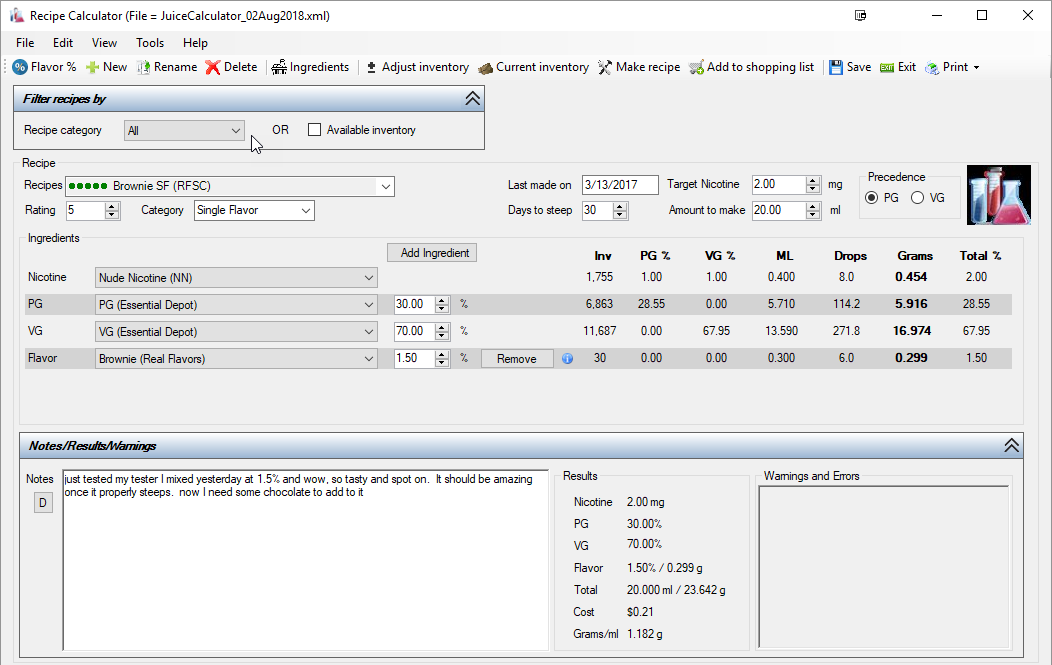Viewport: 1052px width, 665px height.
Task: Enable the Available inventory checkbox
Action: (315, 130)
